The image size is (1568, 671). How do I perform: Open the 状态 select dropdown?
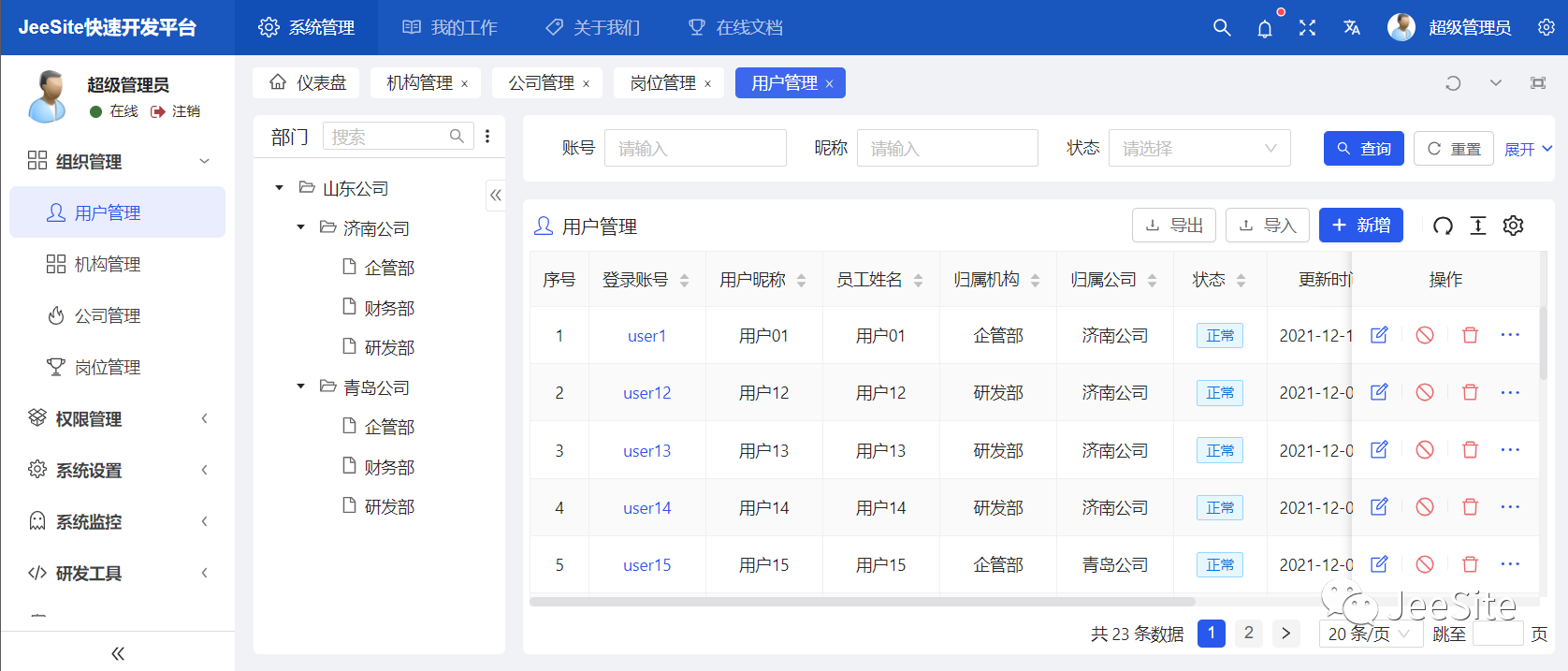coord(1199,148)
